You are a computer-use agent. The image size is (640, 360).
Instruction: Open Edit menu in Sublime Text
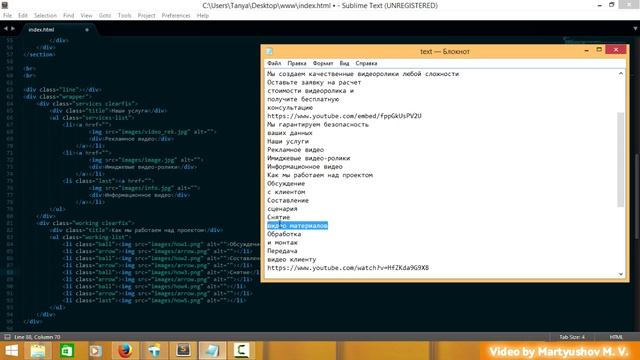tap(23, 16)
